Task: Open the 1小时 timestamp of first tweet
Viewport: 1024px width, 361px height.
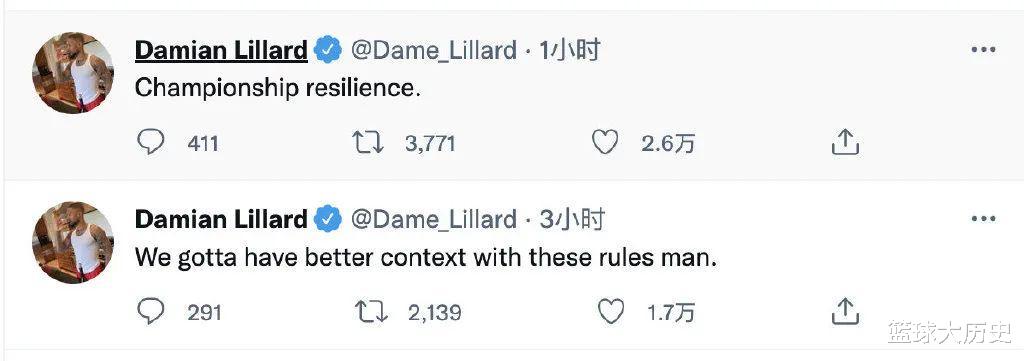Action: click(569, 50)
